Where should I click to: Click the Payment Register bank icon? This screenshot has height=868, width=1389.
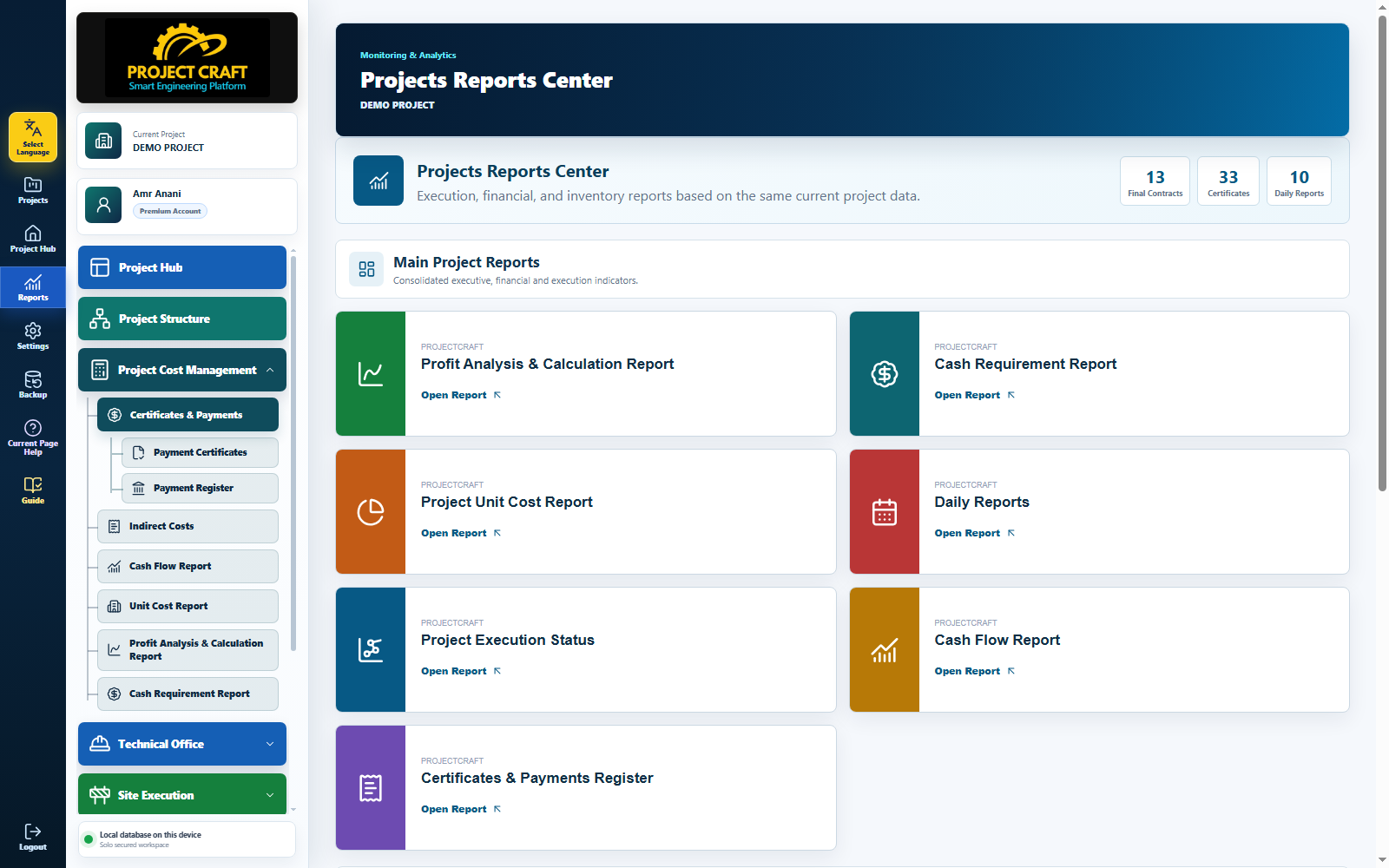point(138,489)
